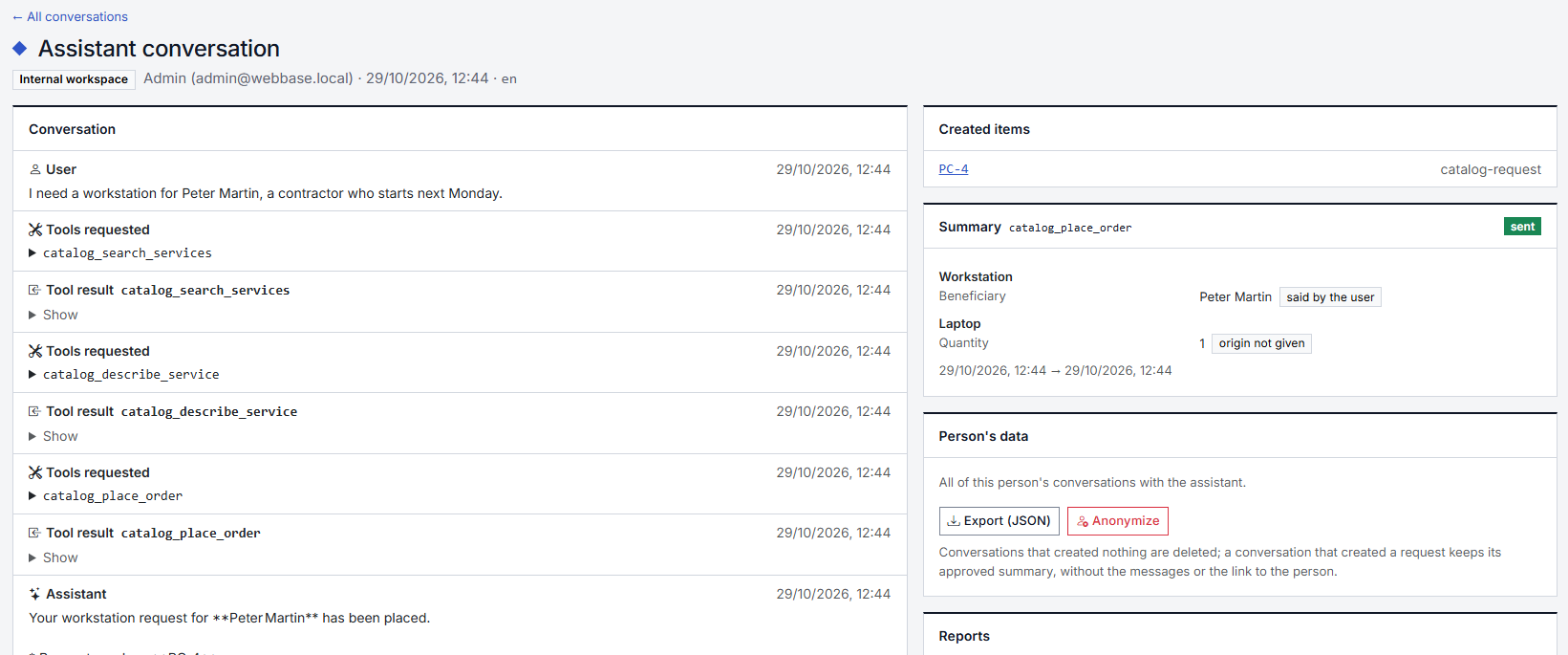
Task: Show the catalog_describe_service tool result
Action: [x=54, y=436]
